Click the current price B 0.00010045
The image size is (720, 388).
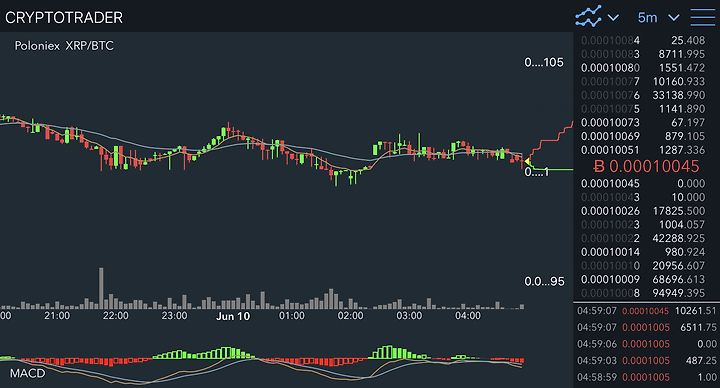pyautogui.click(x=646, y=166)
